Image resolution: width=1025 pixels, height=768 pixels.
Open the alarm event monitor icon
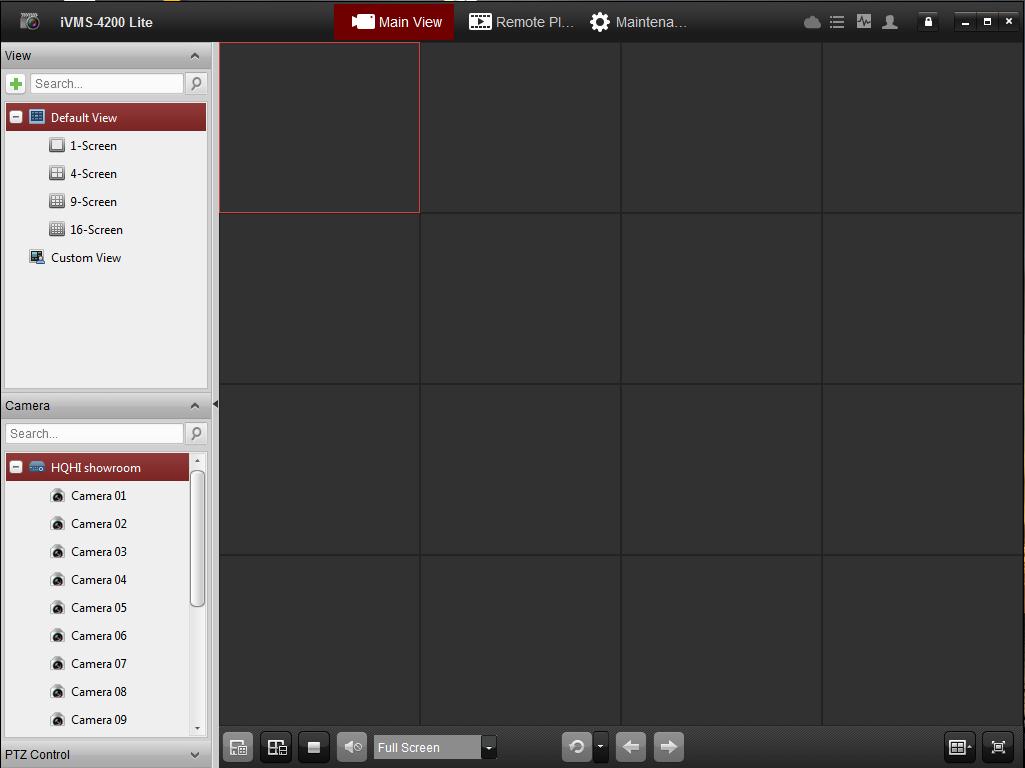(x=864, y=22)
